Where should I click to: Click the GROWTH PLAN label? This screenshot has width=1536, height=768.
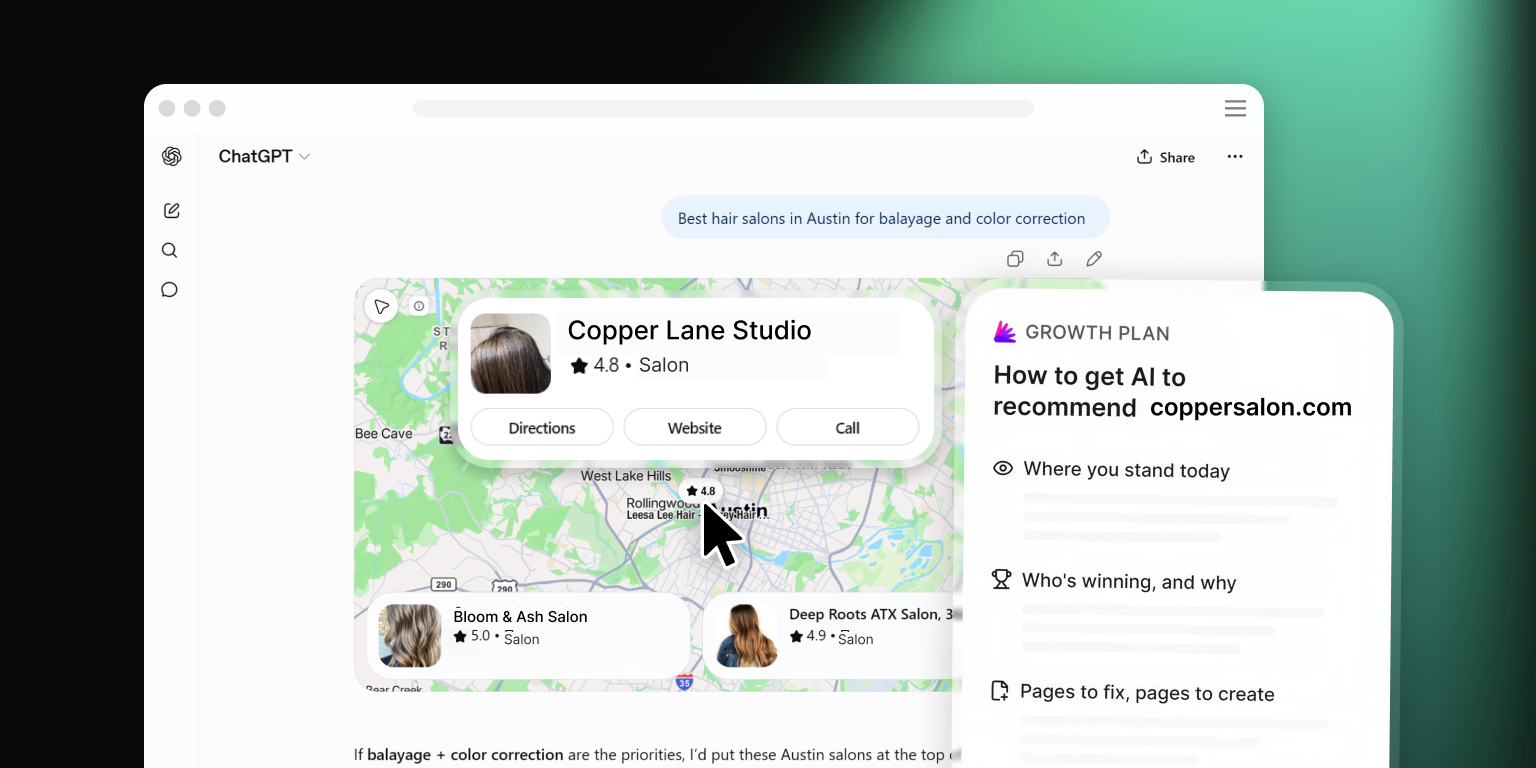1097,333
